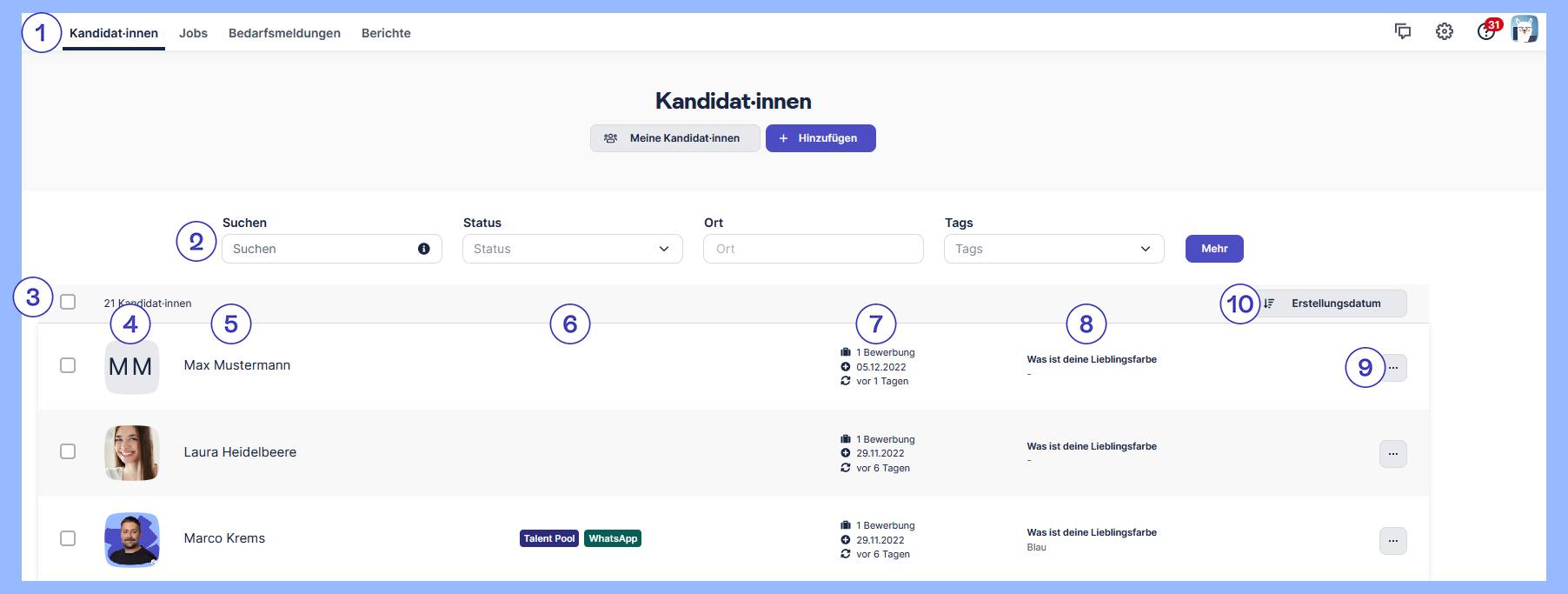Image resolution: width=1568 pixels, height=594 pixels.
Task: Open the Tags dropdown filter
Action: click(1053, 249)
